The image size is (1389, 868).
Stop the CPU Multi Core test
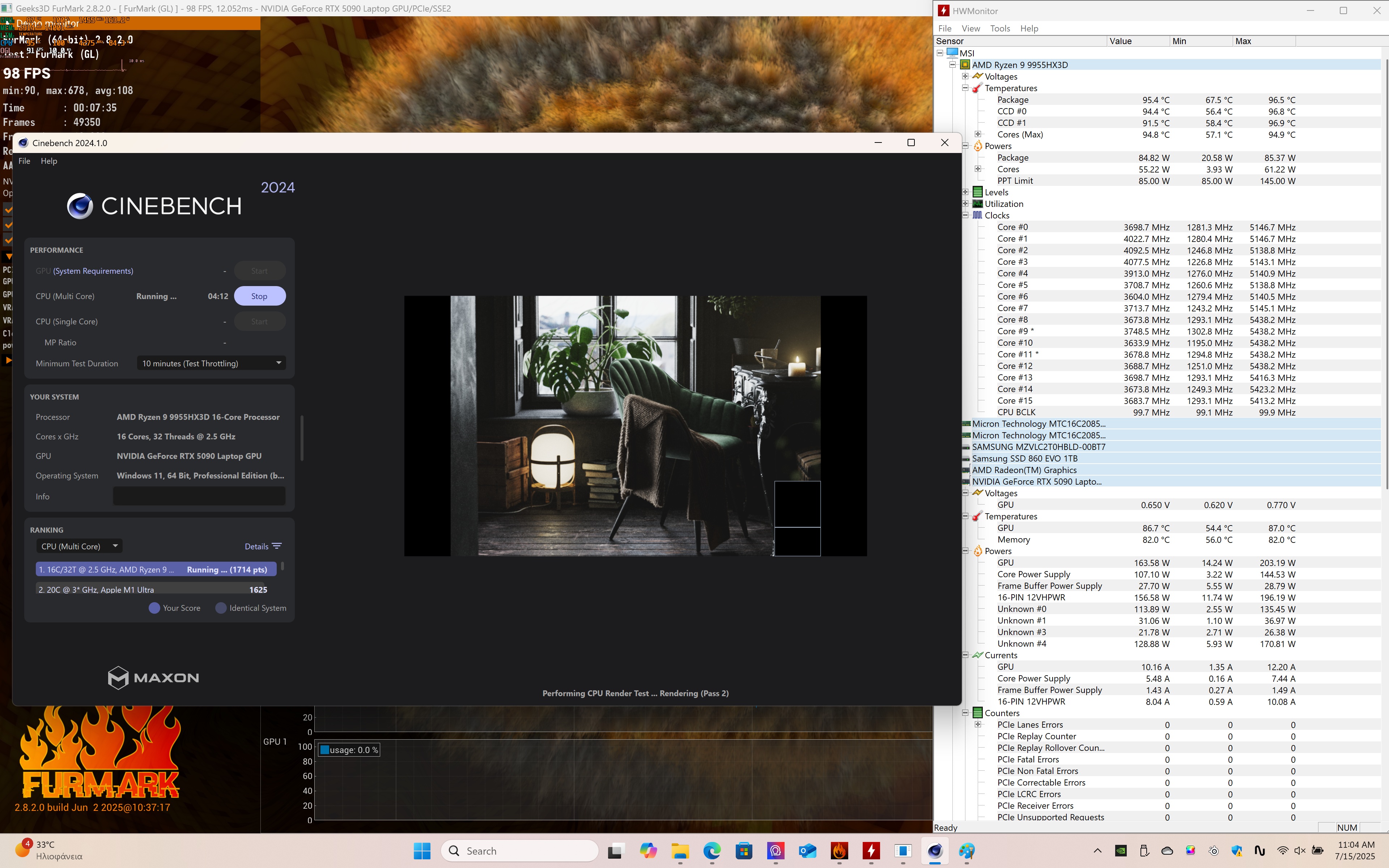(259, 296)
